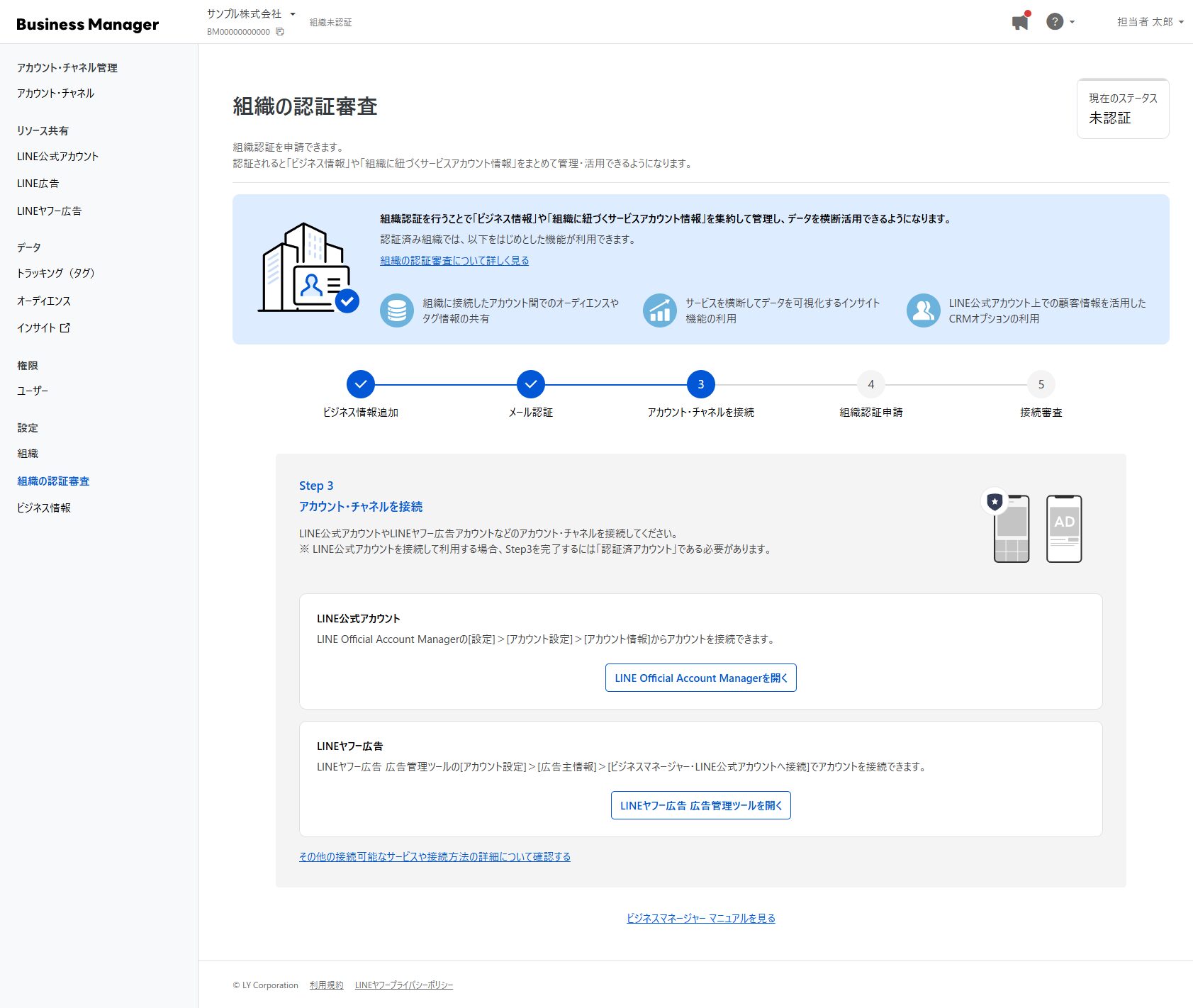1193x1008 pixels.
Task: Click the メール認証 step label
Action: click(x=531, y=412)
